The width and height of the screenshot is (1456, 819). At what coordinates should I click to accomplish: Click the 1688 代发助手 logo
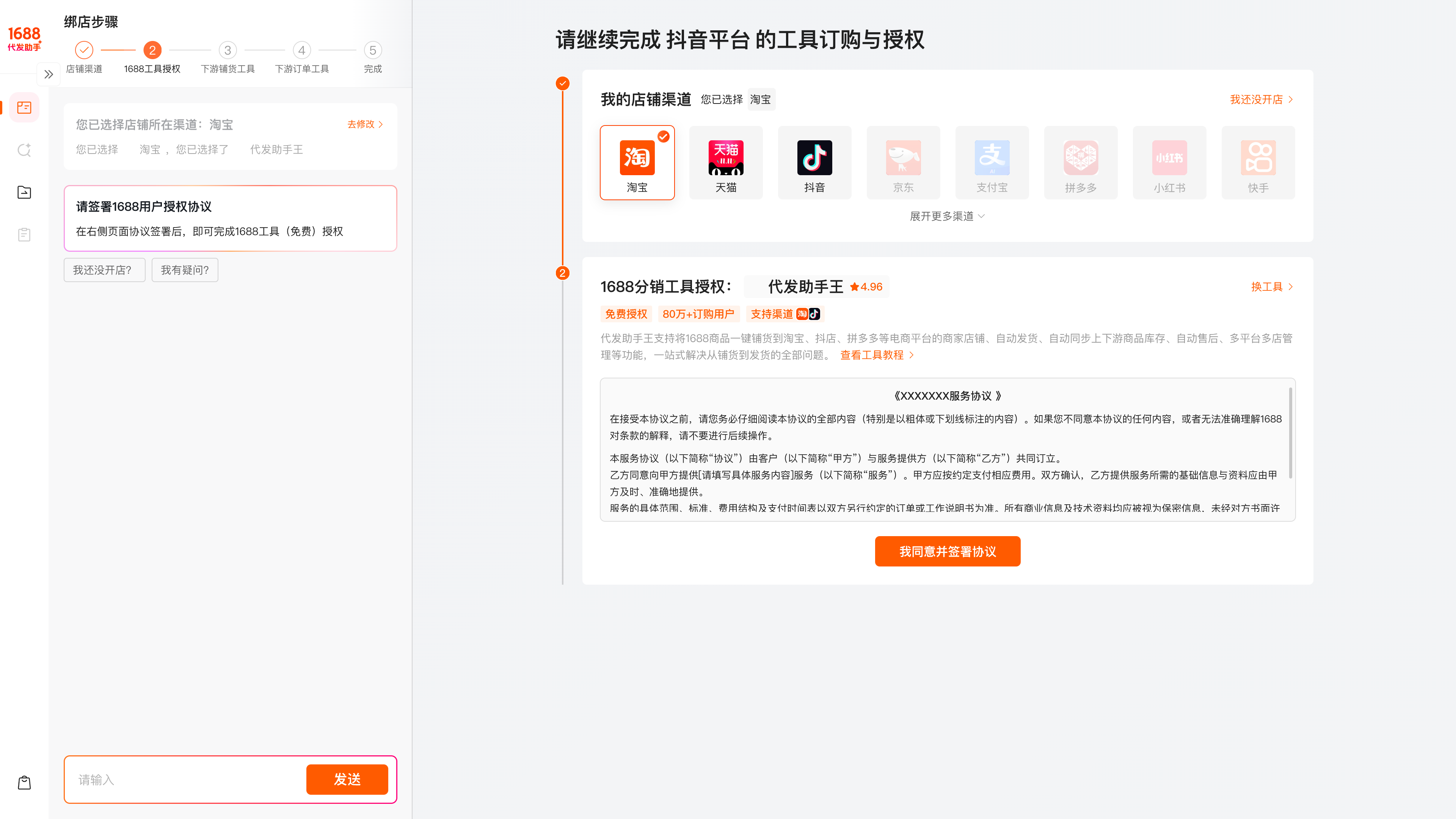[x=24, y=38]
